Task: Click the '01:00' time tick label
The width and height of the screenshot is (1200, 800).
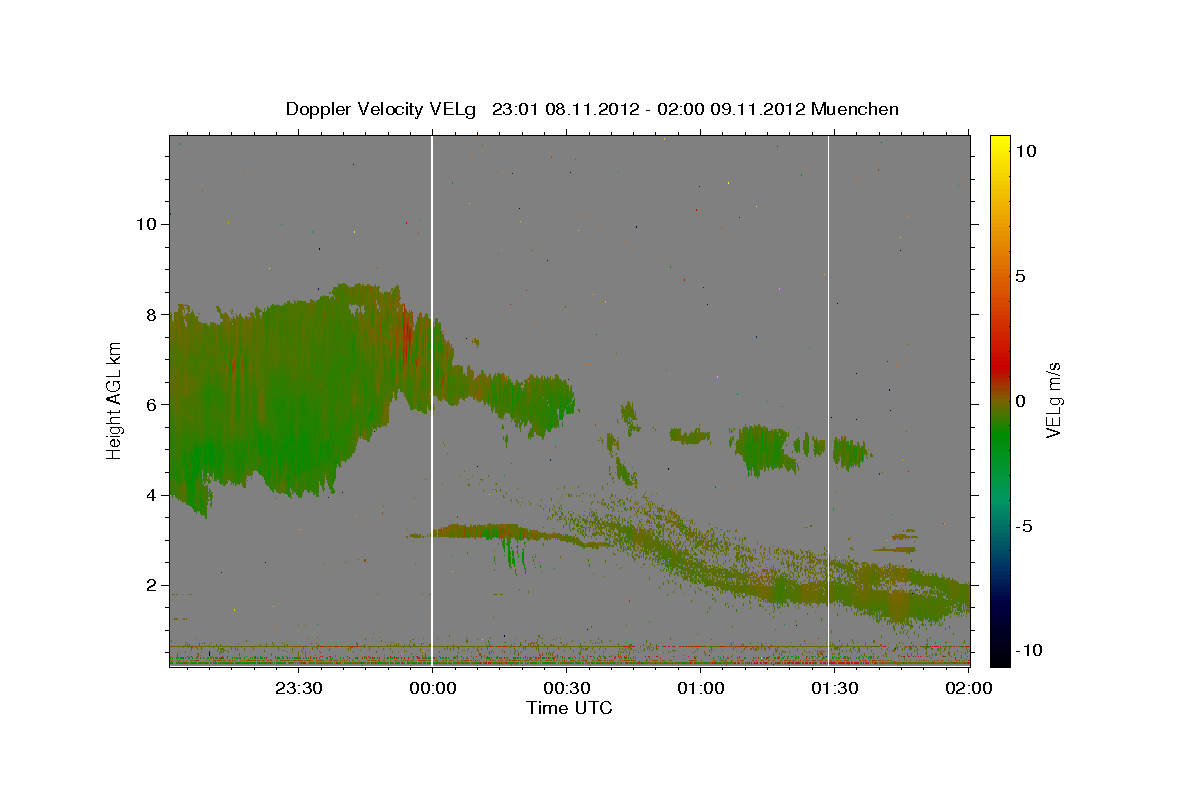Action: 701,688
